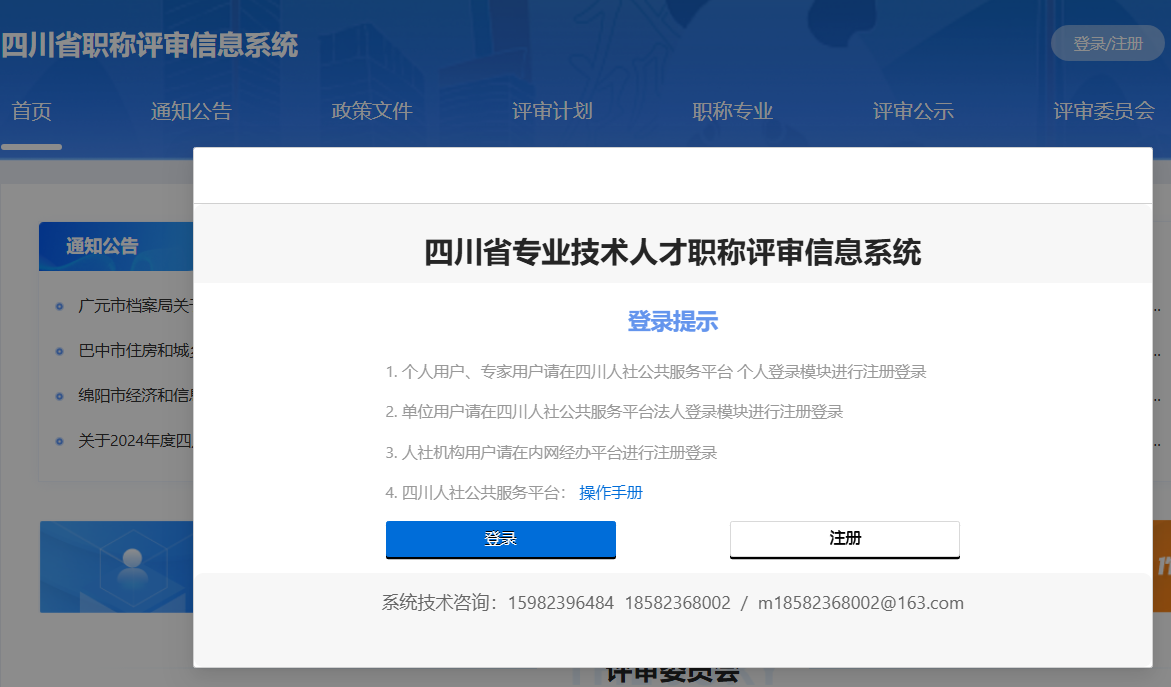Click the 通知公告 panel header
This screenshot has height=687, width=1171.
pyautogui.click(x=116, y=246)
